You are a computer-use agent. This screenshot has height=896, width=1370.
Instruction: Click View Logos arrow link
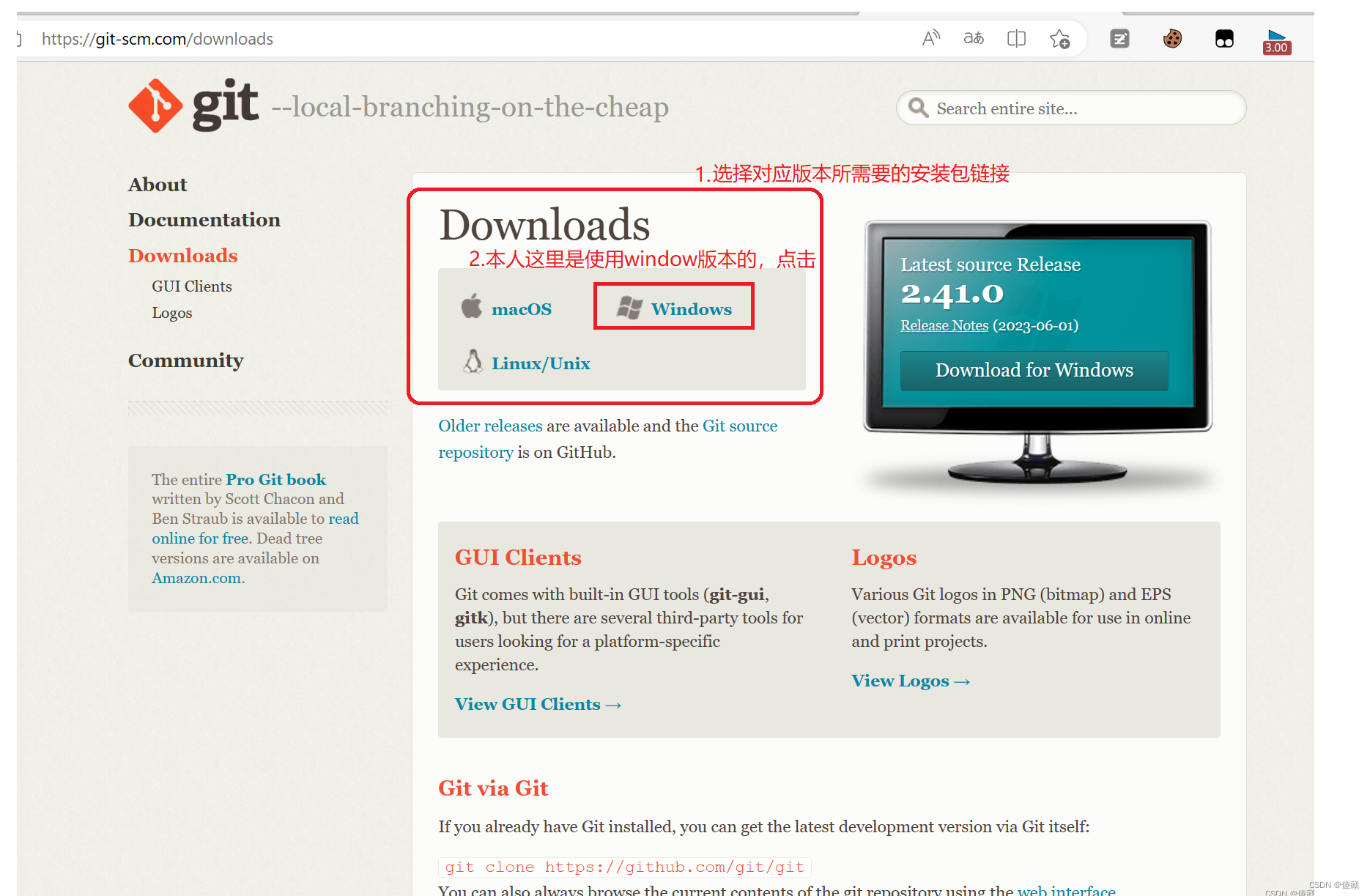pyautogui.click(x=911, y=681)
